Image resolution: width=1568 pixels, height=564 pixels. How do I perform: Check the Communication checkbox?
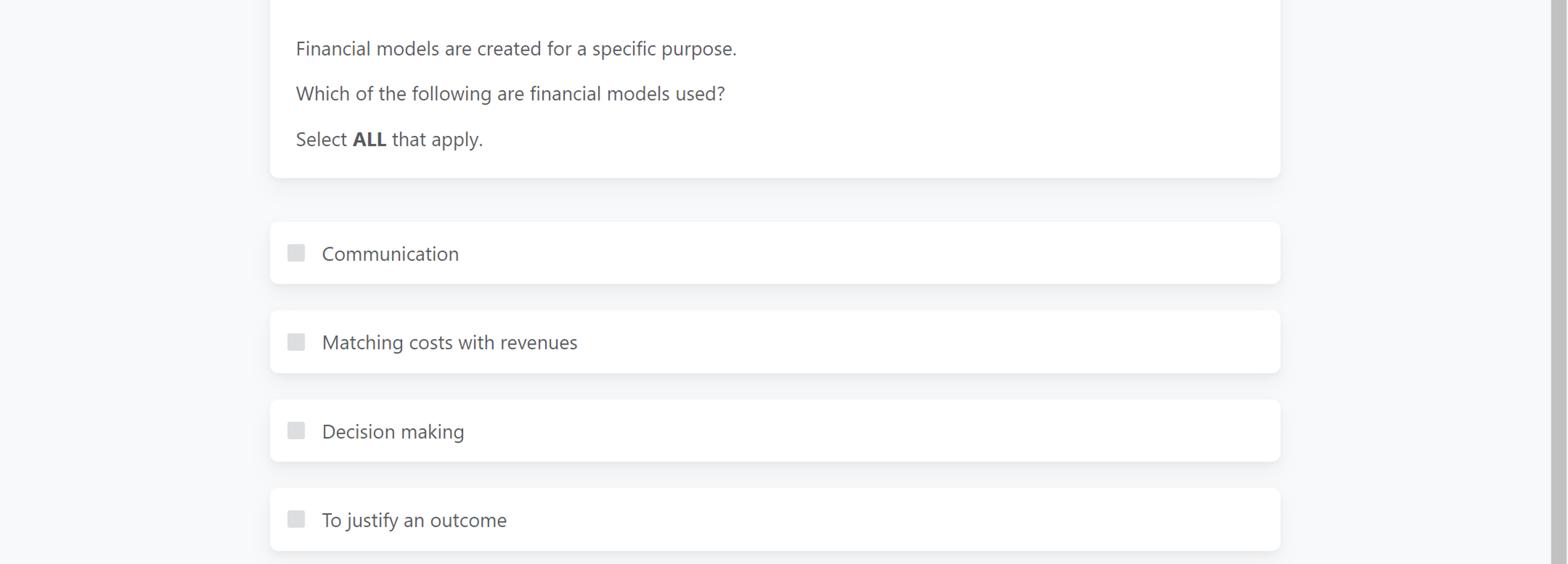point(297,253)
